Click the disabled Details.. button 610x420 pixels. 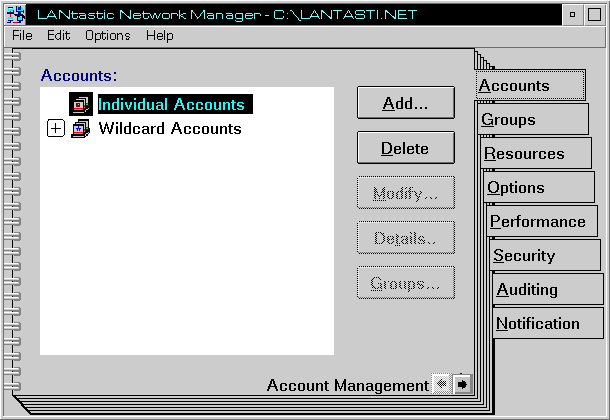[x=406, y=238]
